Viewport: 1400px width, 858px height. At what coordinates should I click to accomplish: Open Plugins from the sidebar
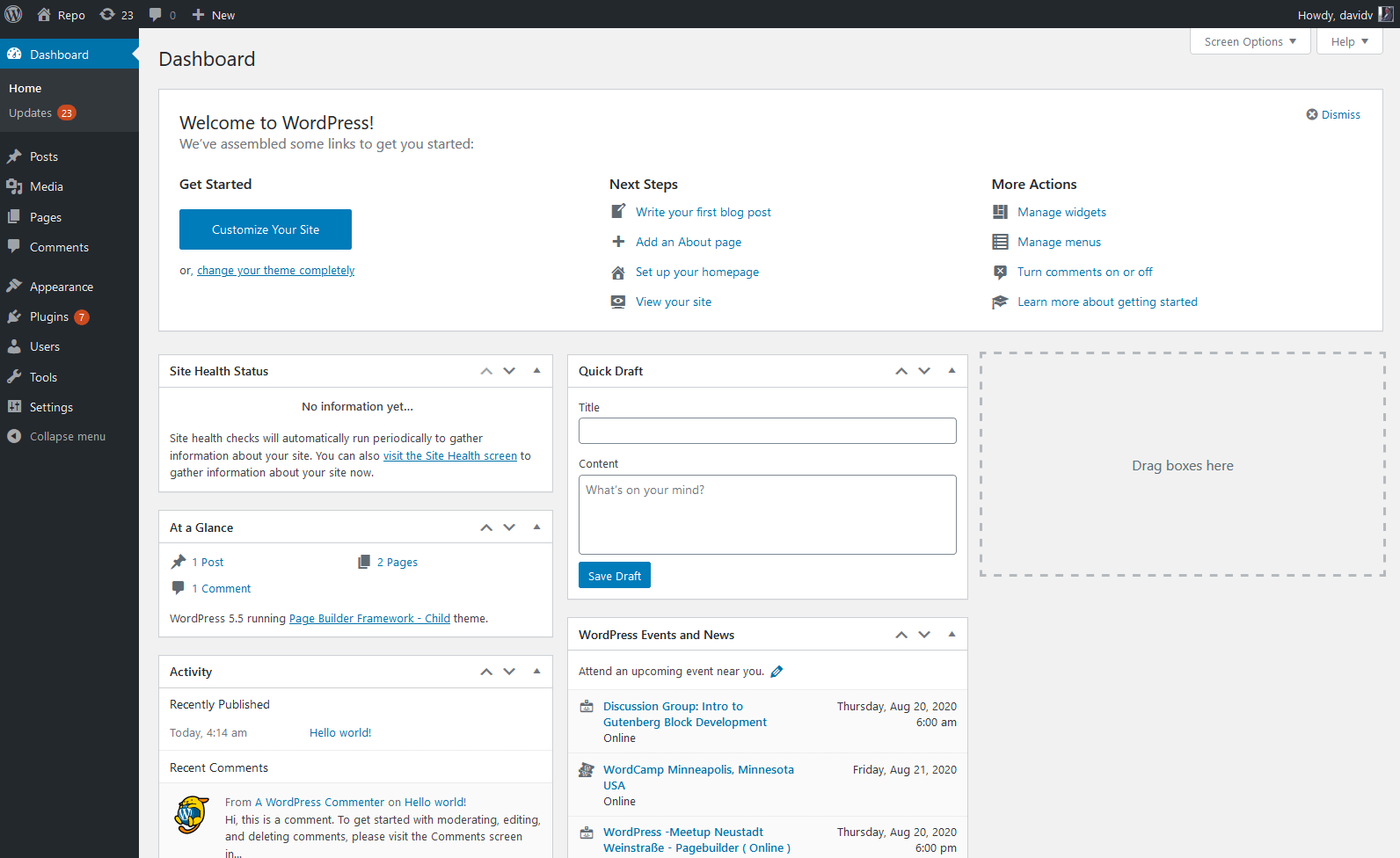pos(49,316)
